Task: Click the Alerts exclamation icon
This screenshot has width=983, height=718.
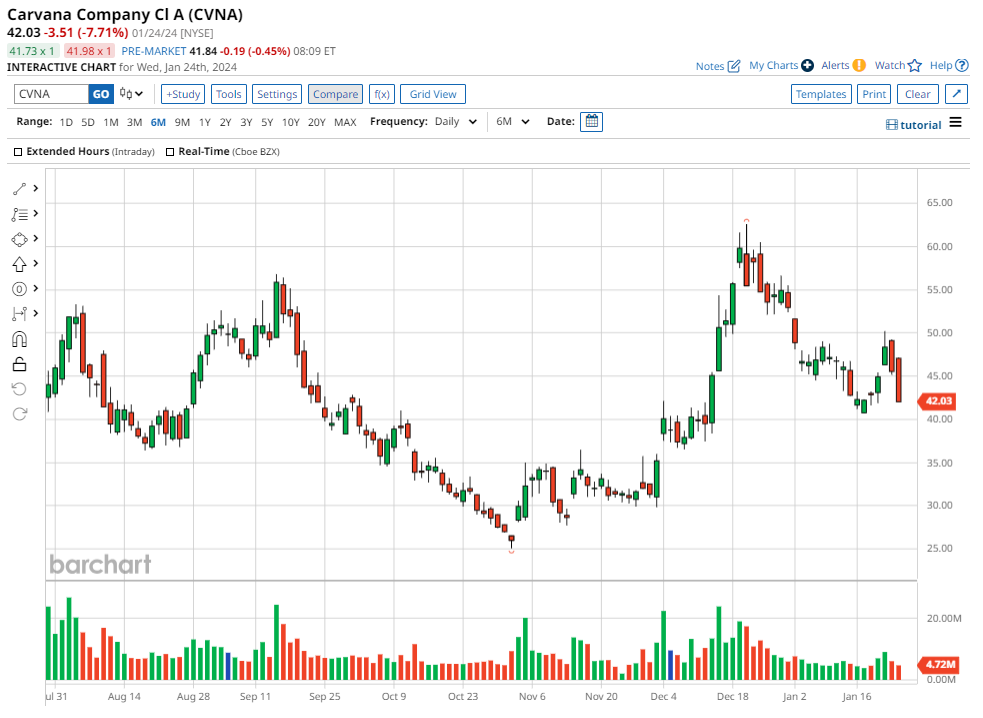Action: [859, 65]
